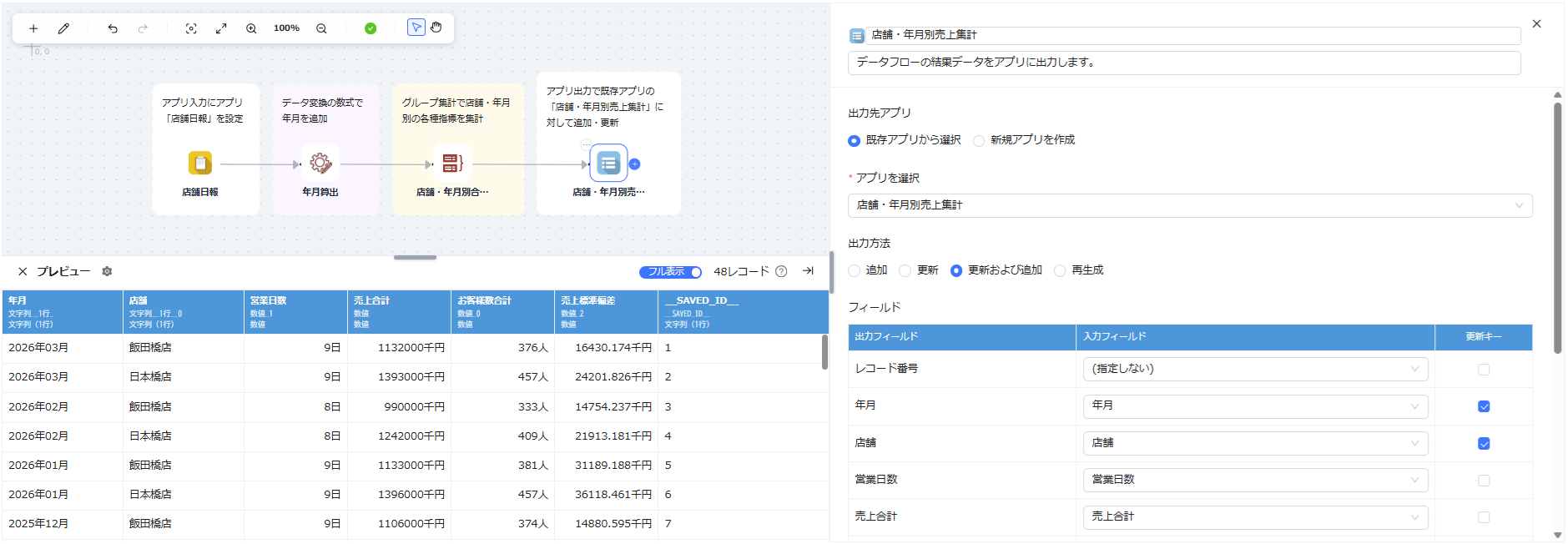Click the 営業日数 preview column header
Image resolution: width=1568 pixels, height=544 pixels.
point(295,312)
